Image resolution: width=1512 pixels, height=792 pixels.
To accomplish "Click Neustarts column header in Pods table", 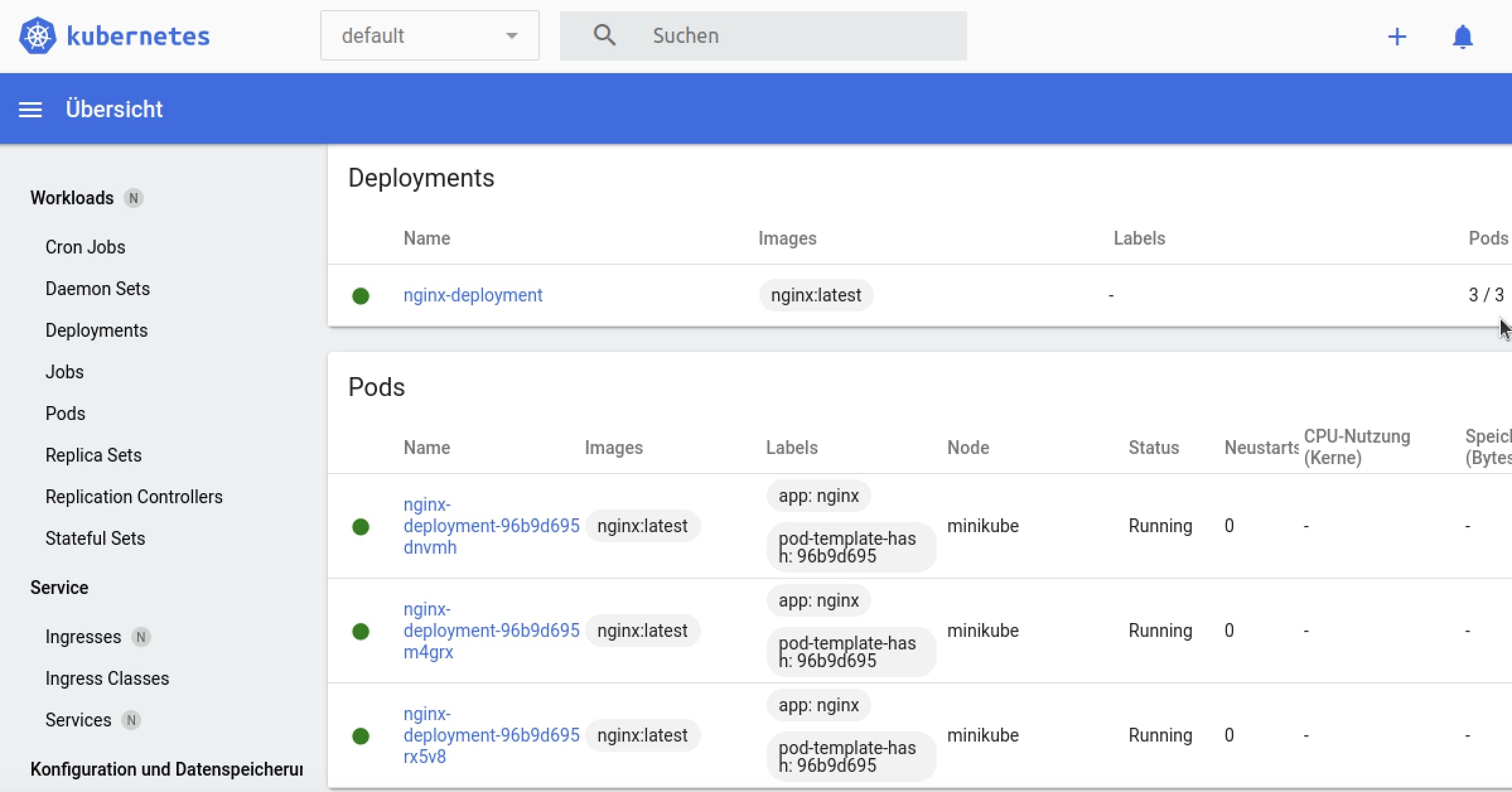I will click(x=1261, y=448).
